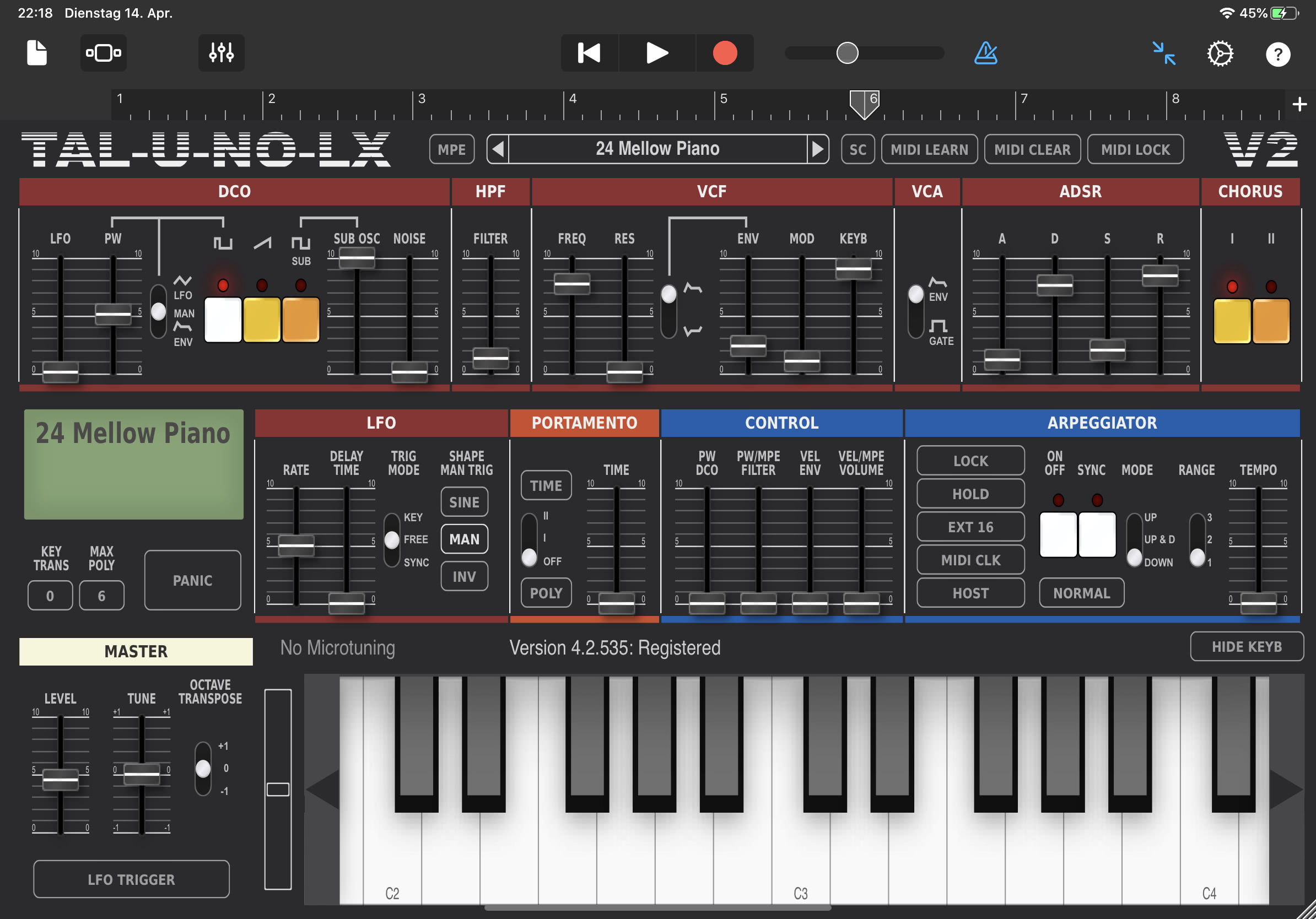The height and width of the screenshot is (919, 1316).
Task: Switch the LFO TRIG MODE selector
Action: point(391,540)
